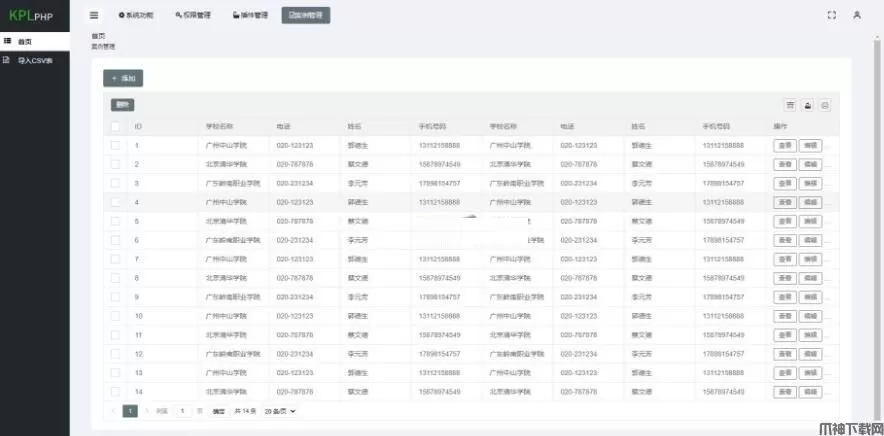
Task: Tick the checkbox for row ID 2
Action: [x=116, y=164]
